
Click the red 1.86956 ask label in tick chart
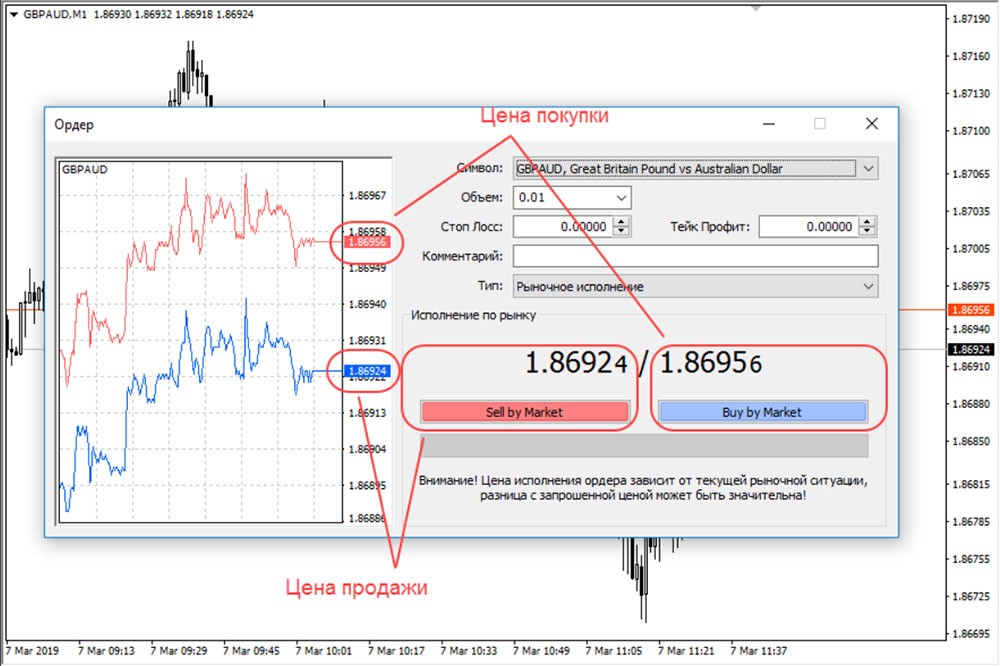pos(367,242)
